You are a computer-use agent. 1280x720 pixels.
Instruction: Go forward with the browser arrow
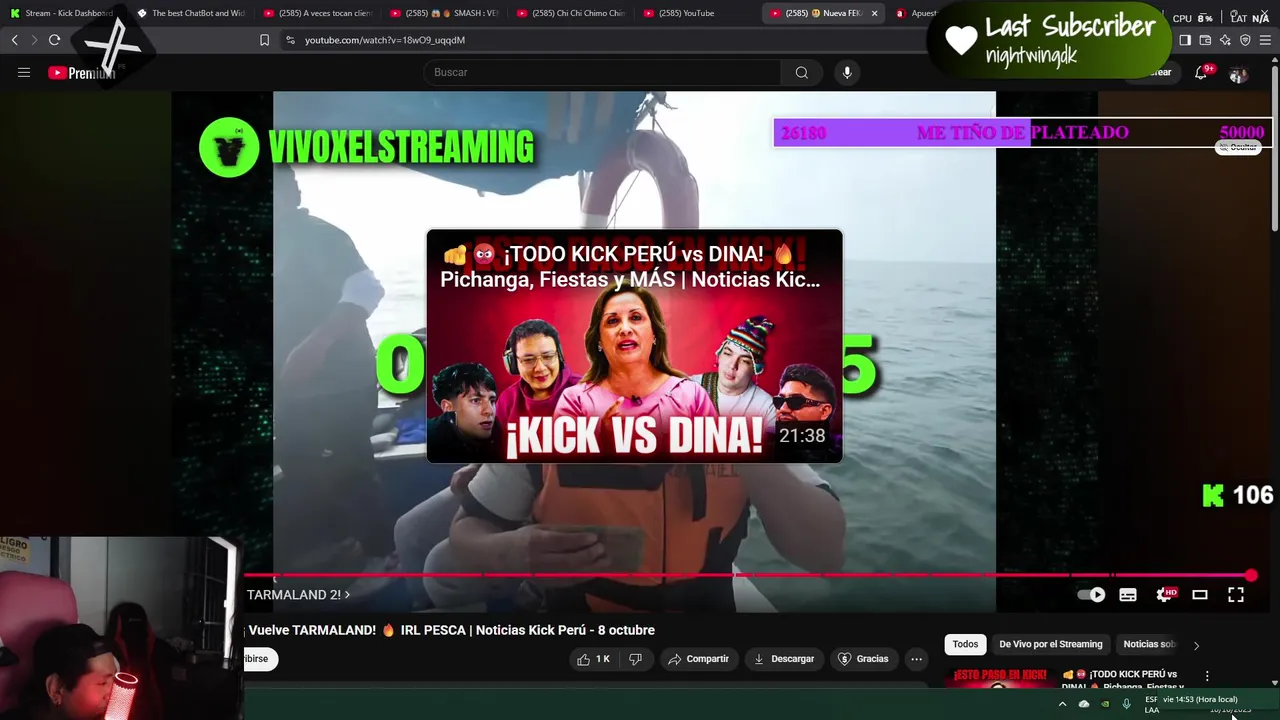click(34, 40)
